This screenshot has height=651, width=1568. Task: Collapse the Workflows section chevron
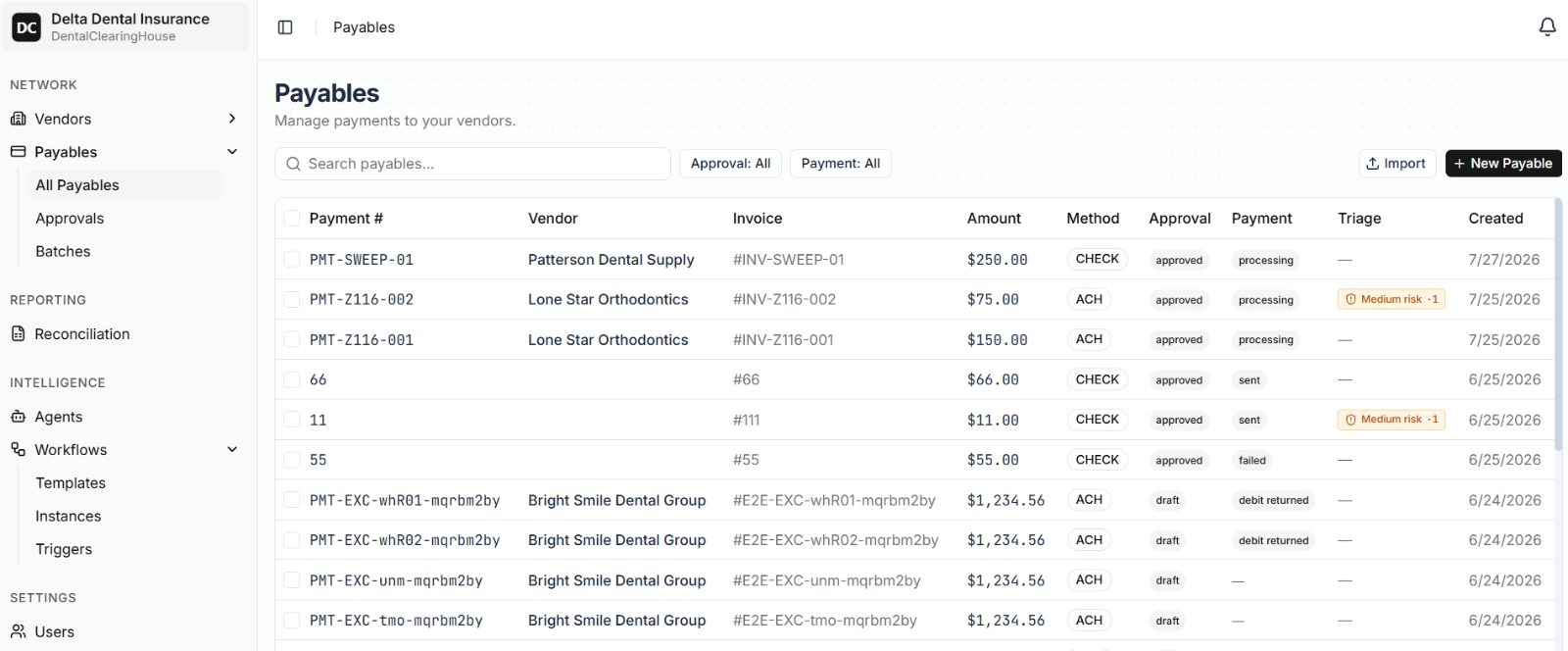point(232,450)
